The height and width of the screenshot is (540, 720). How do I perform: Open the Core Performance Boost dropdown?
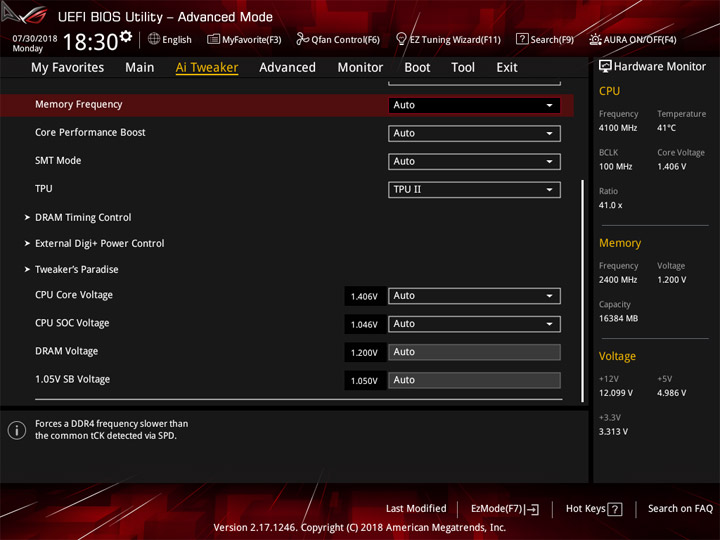coord(474,133)
